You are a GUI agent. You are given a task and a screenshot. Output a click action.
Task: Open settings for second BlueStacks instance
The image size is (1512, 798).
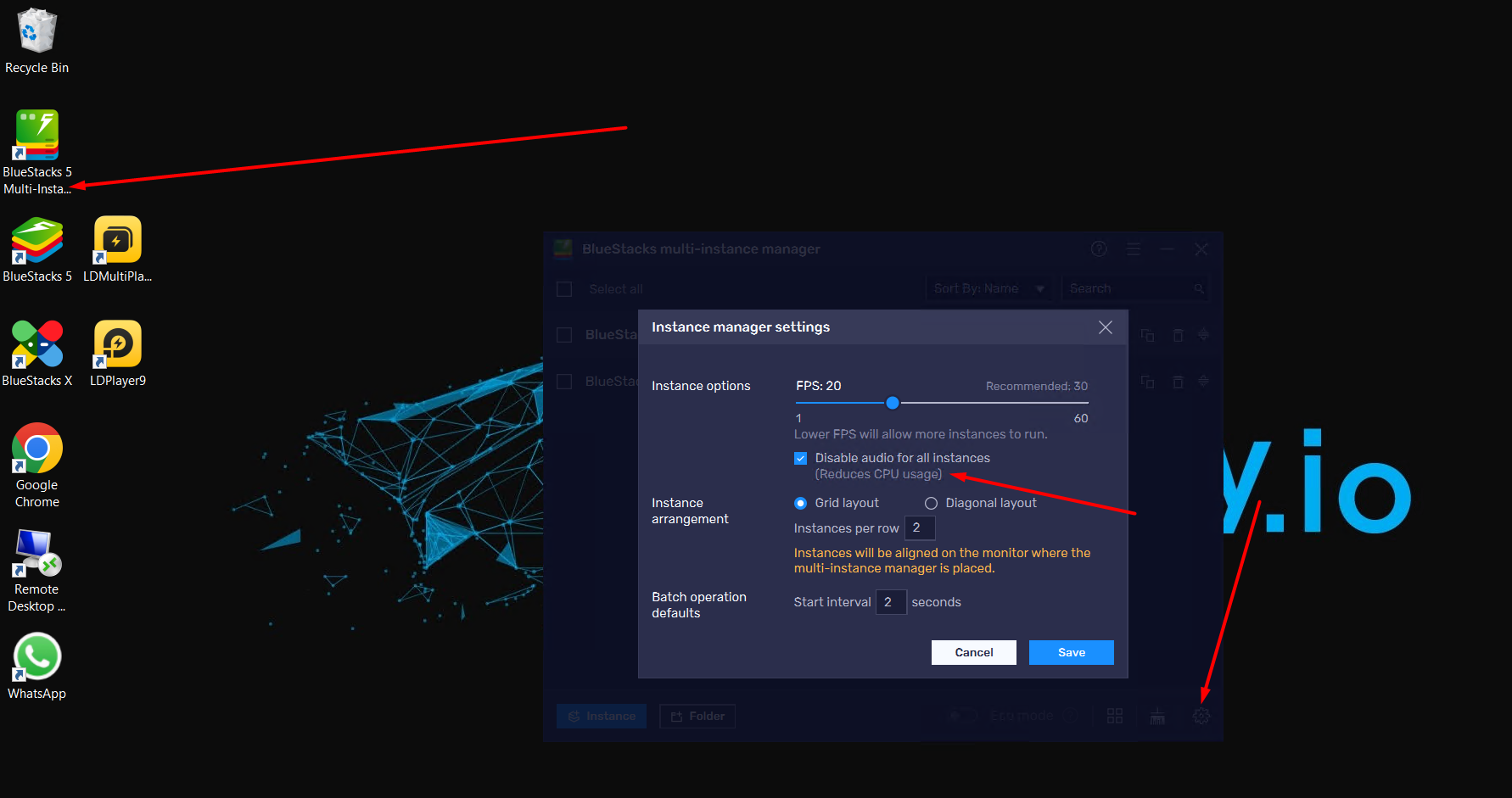[x=1203, y=382]
